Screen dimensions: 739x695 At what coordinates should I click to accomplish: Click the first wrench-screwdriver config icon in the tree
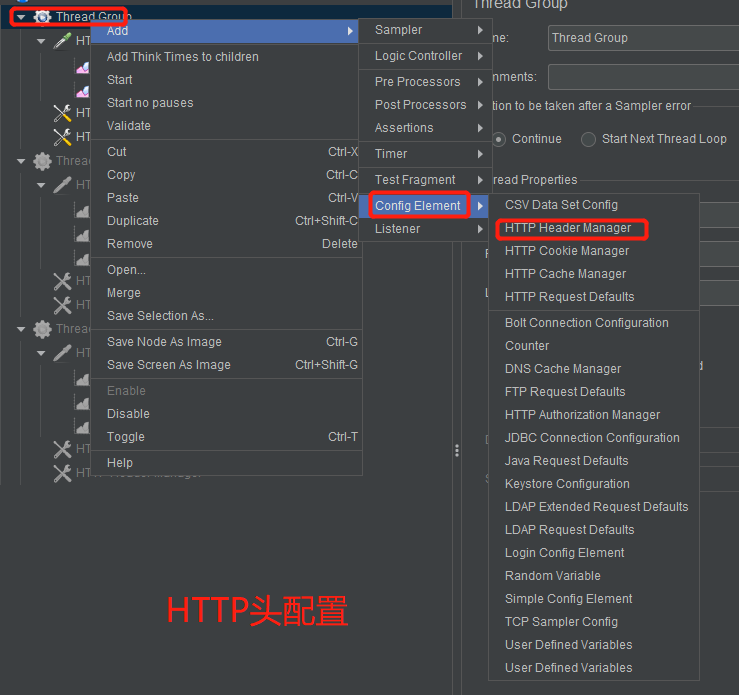tap(62, 113)
